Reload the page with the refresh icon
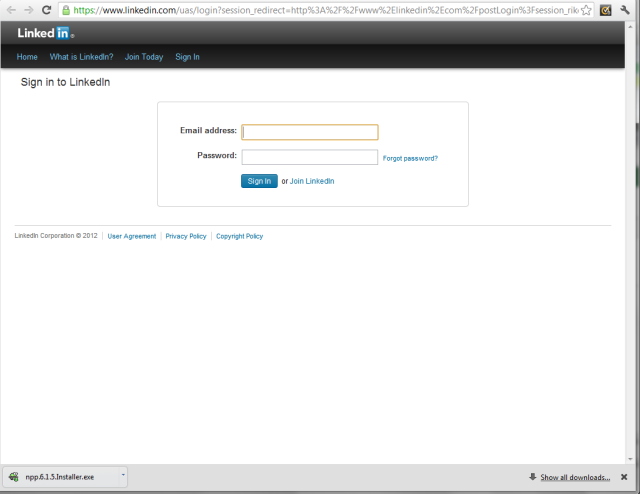 [x=47, y=10]
